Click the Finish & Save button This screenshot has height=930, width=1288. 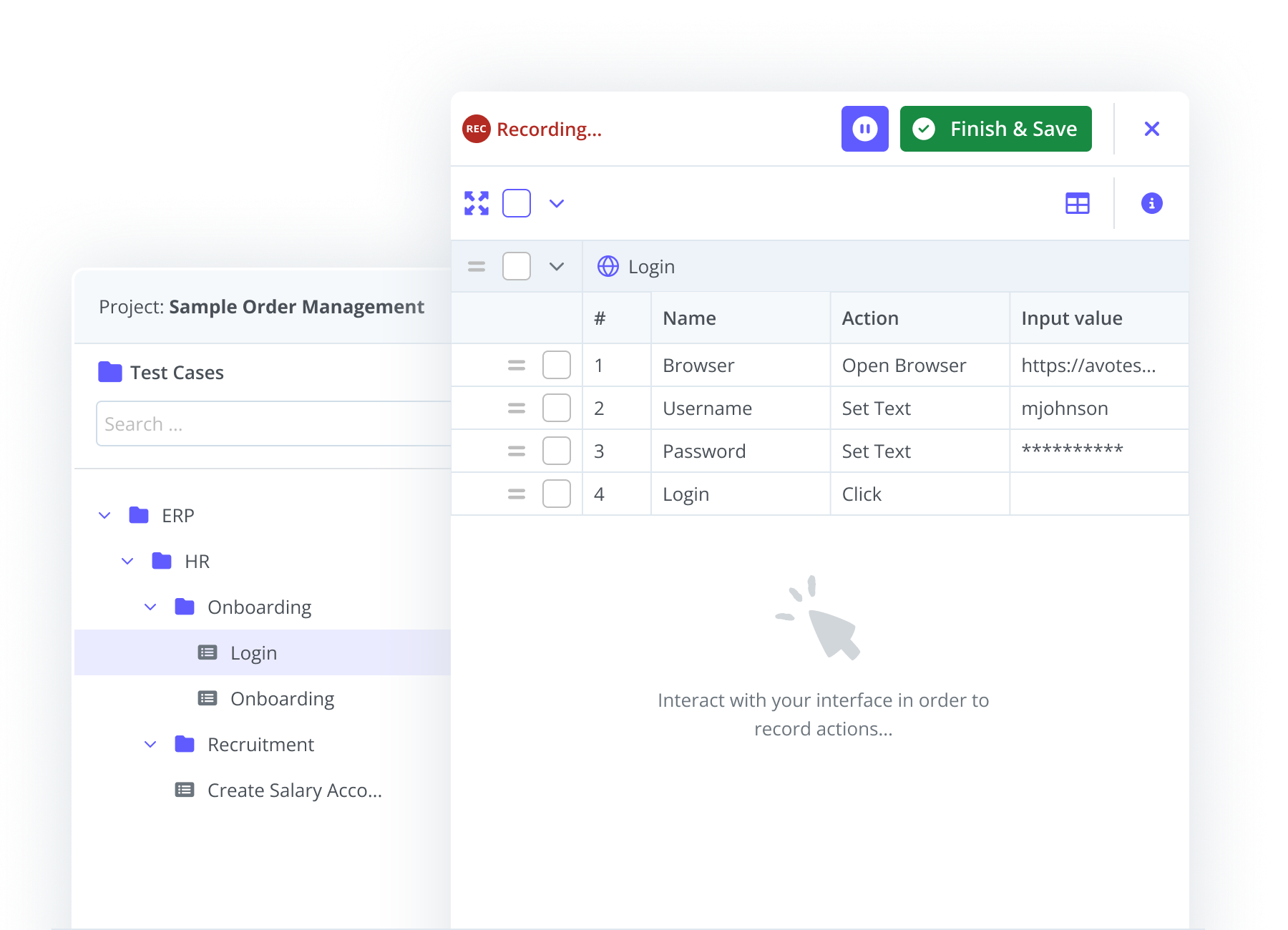point(995,129)
